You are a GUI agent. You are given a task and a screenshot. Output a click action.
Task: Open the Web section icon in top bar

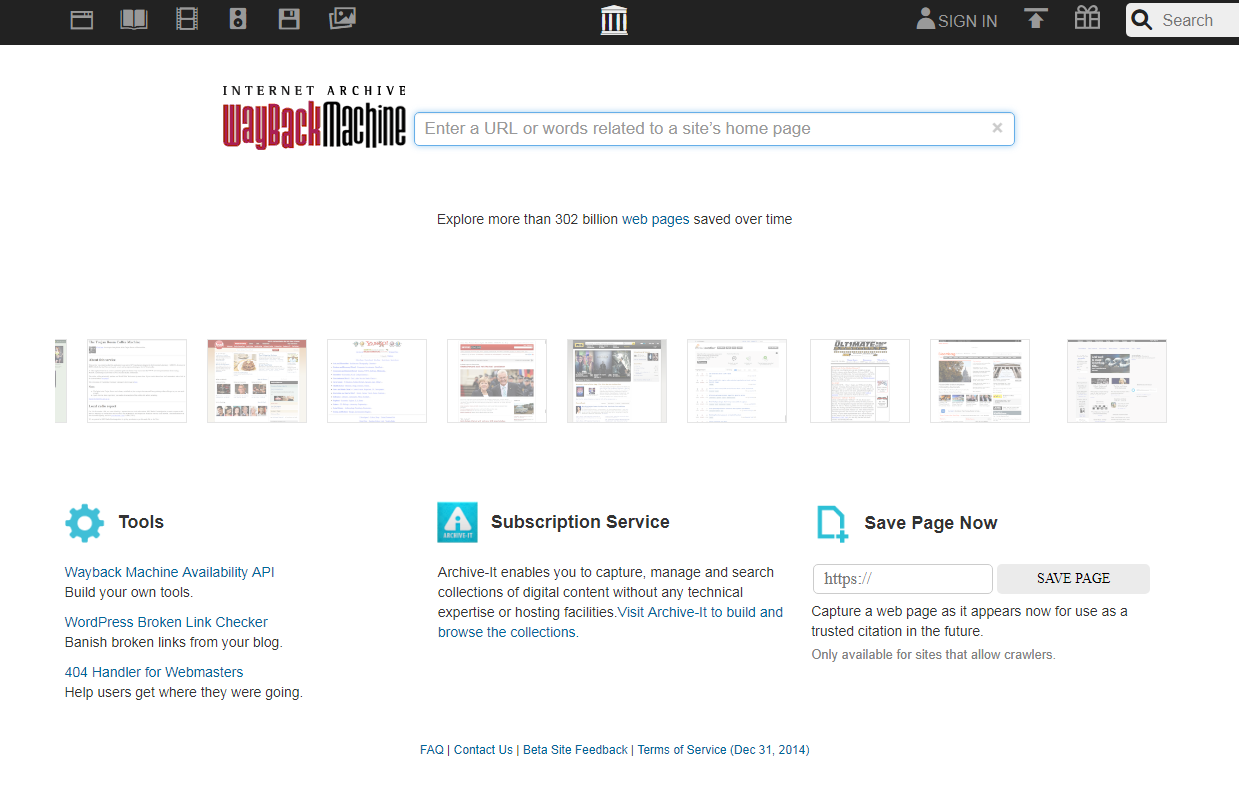82,19
